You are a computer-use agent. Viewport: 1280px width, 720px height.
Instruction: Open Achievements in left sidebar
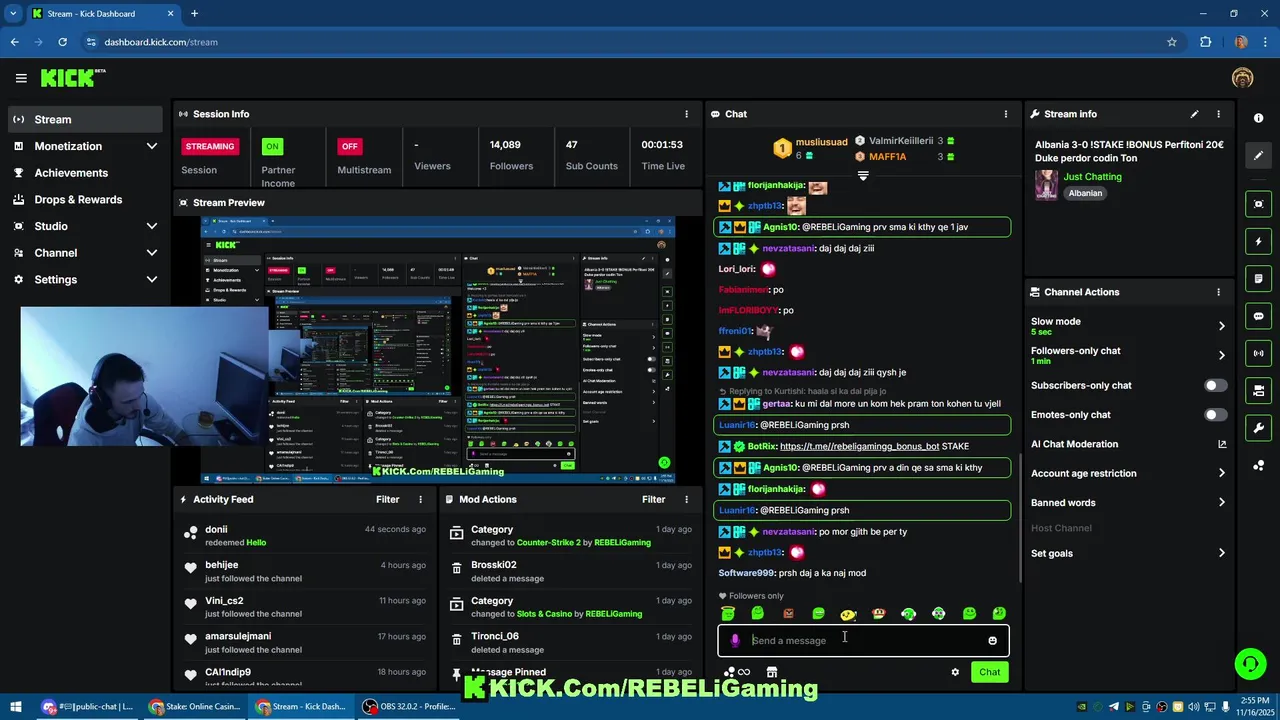pos(85,173)
